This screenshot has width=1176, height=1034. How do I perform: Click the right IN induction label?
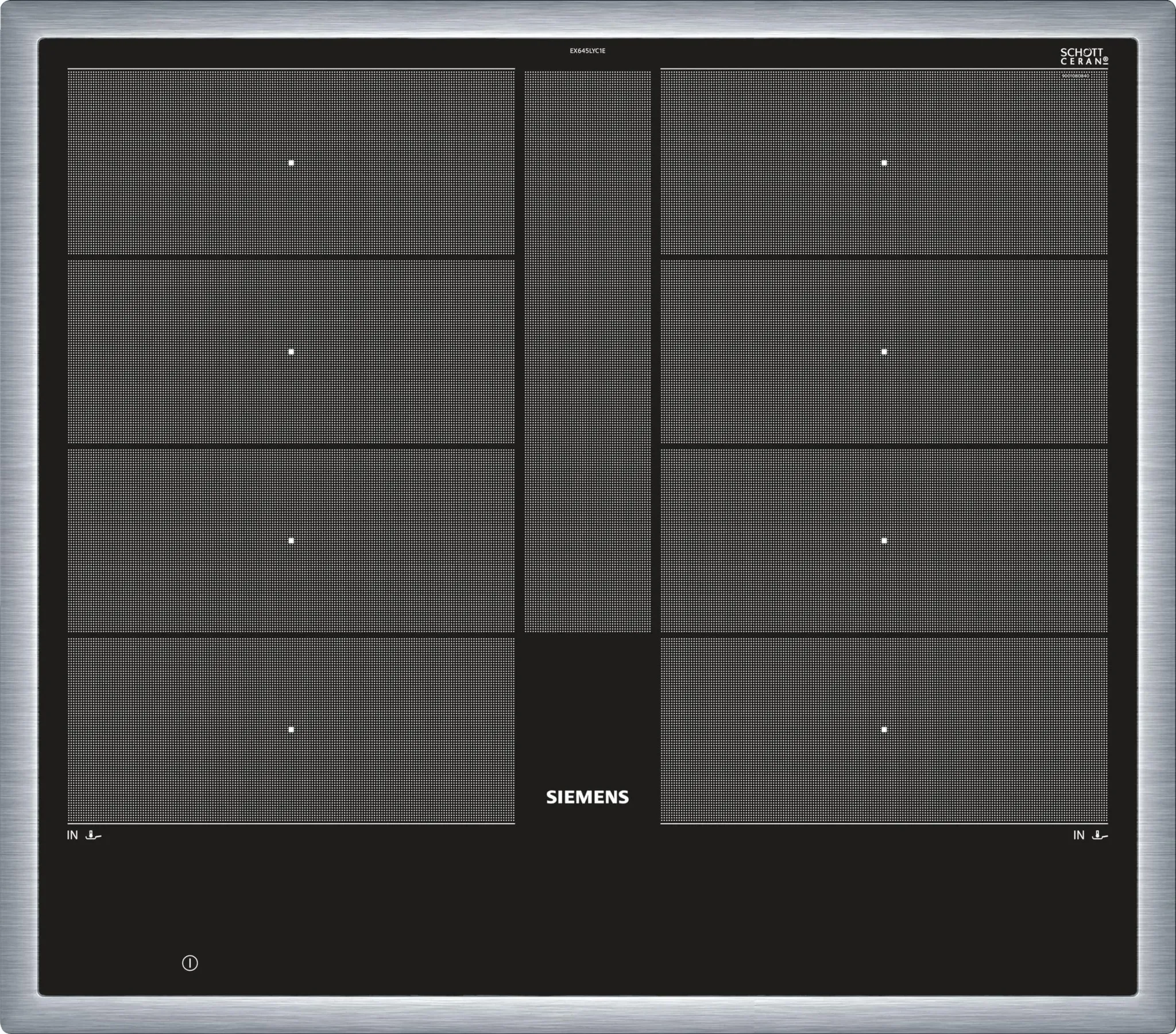pyautogui.click(x=1078, y=835)
